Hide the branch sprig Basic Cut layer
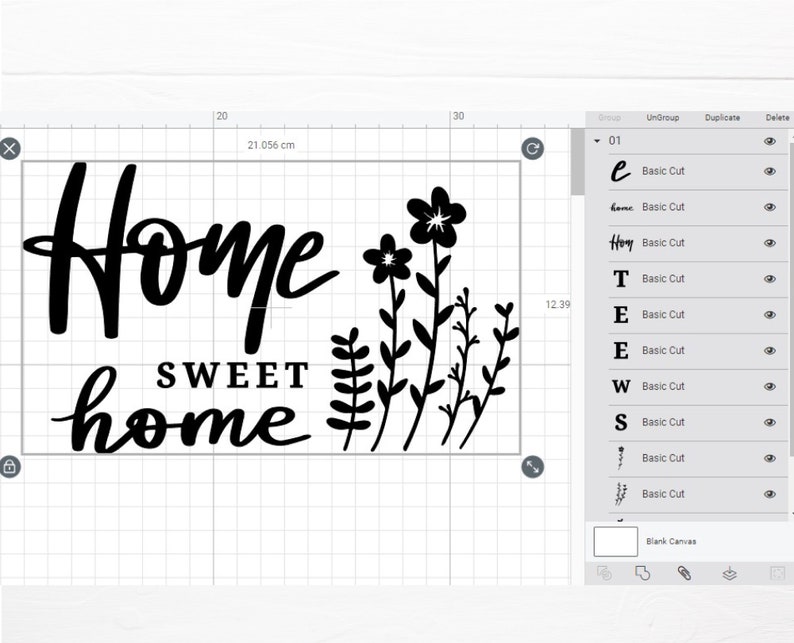 (770, 494)
